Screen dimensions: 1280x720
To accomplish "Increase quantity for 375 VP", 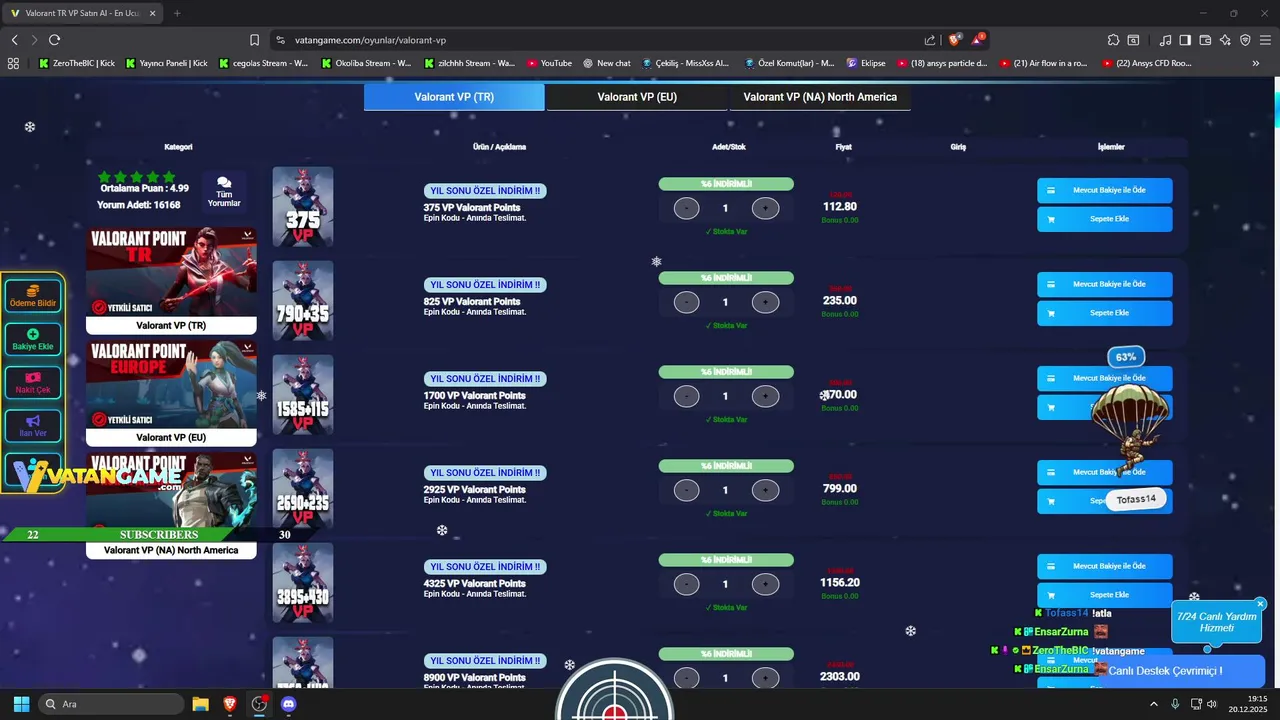I will pyautogui.click(x=765, y=208).
